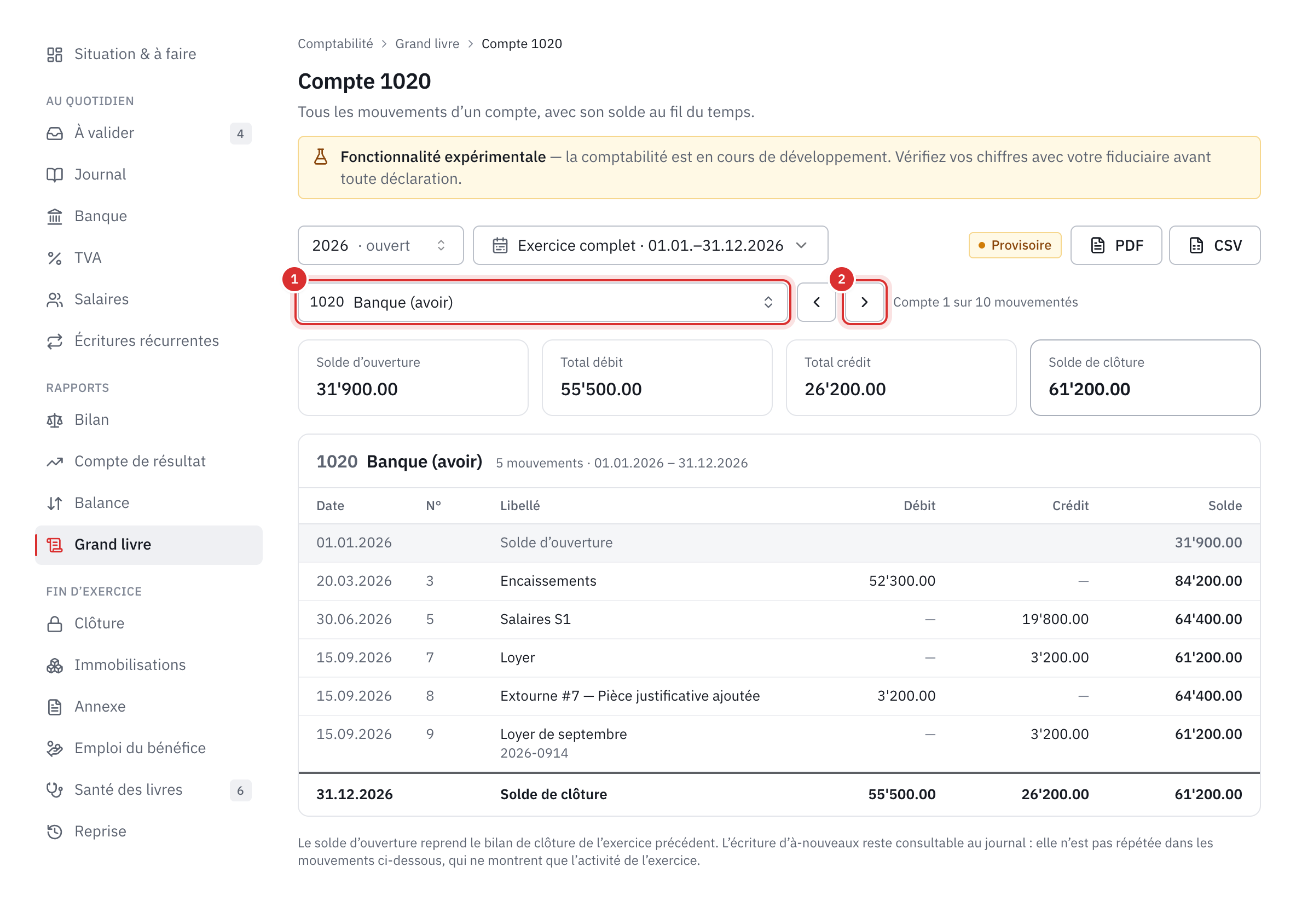Select the Loyer de septembre entry
Image resolution: width=1296 pixels, height=924 pixels.
[x=779, y=743]
